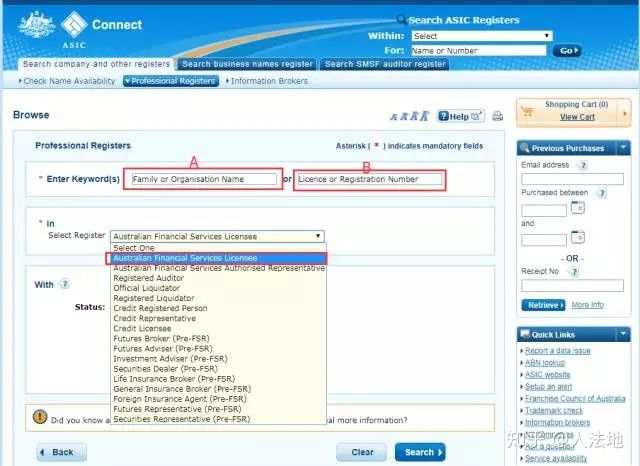Click the Shopping Cart icon
The height and width of the screenshot is (466, 640).
tap(530, 111)
